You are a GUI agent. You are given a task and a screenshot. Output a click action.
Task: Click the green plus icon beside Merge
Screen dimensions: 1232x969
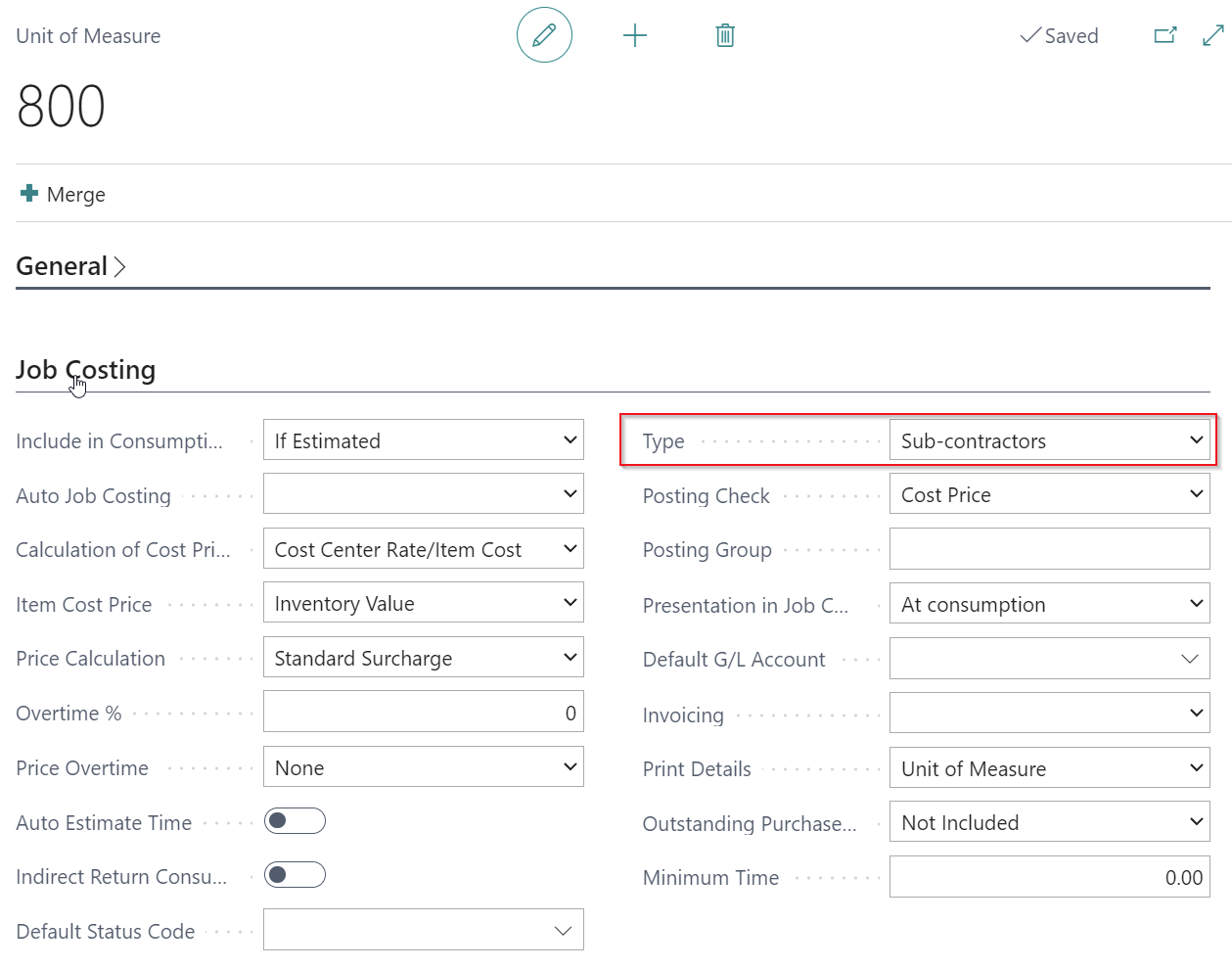[x=29, y=193]
